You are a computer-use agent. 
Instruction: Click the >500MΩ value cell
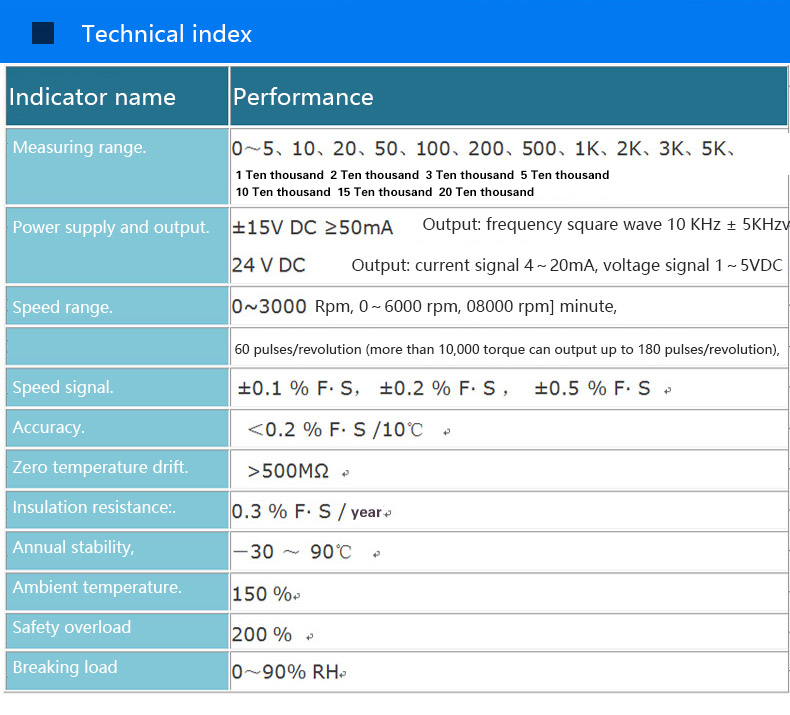tap(288, 471)
